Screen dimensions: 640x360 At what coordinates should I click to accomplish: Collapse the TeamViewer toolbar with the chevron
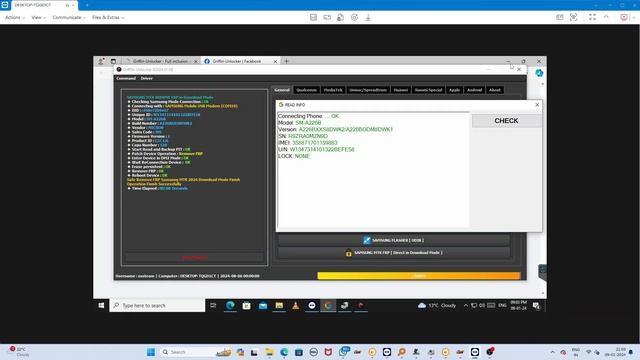(606, 17)
